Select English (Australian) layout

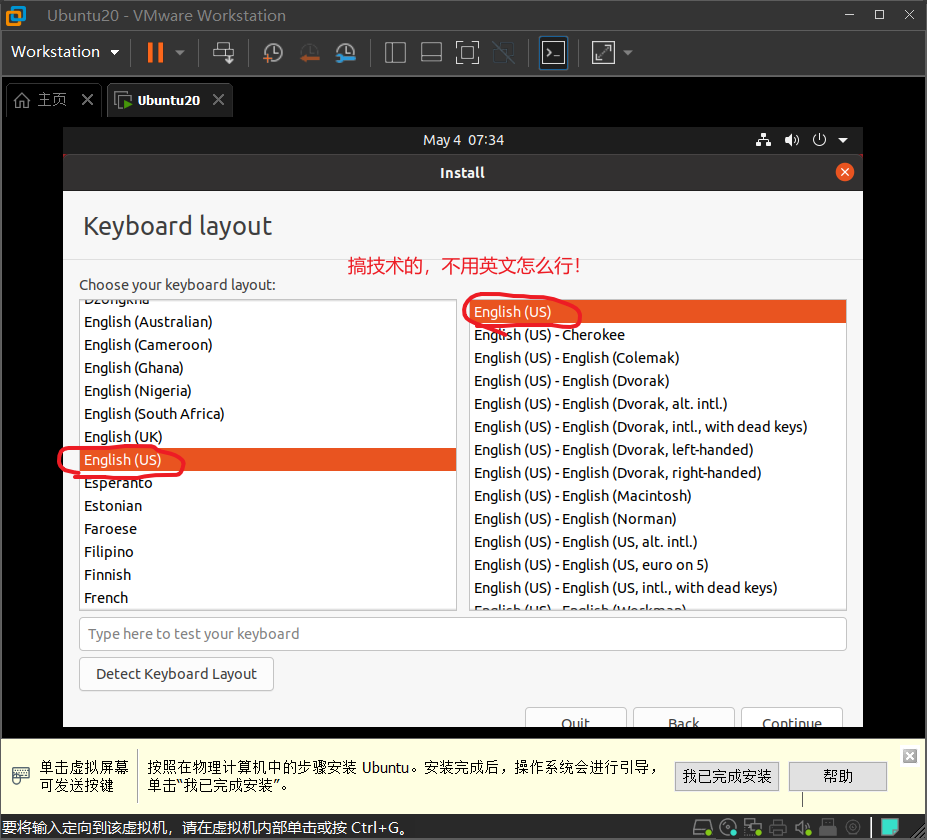click(267, 322)
